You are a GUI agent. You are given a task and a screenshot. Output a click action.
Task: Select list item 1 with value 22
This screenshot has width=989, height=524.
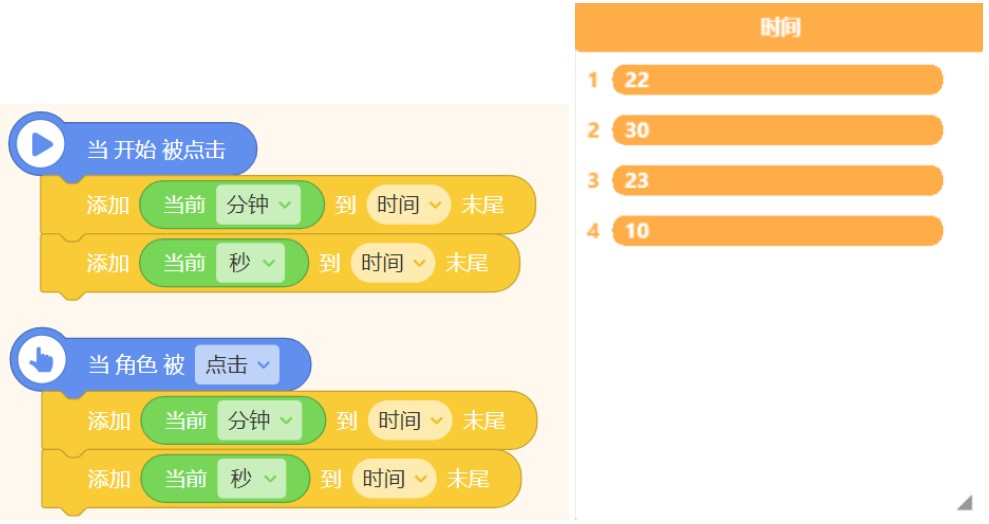(777, 80)
